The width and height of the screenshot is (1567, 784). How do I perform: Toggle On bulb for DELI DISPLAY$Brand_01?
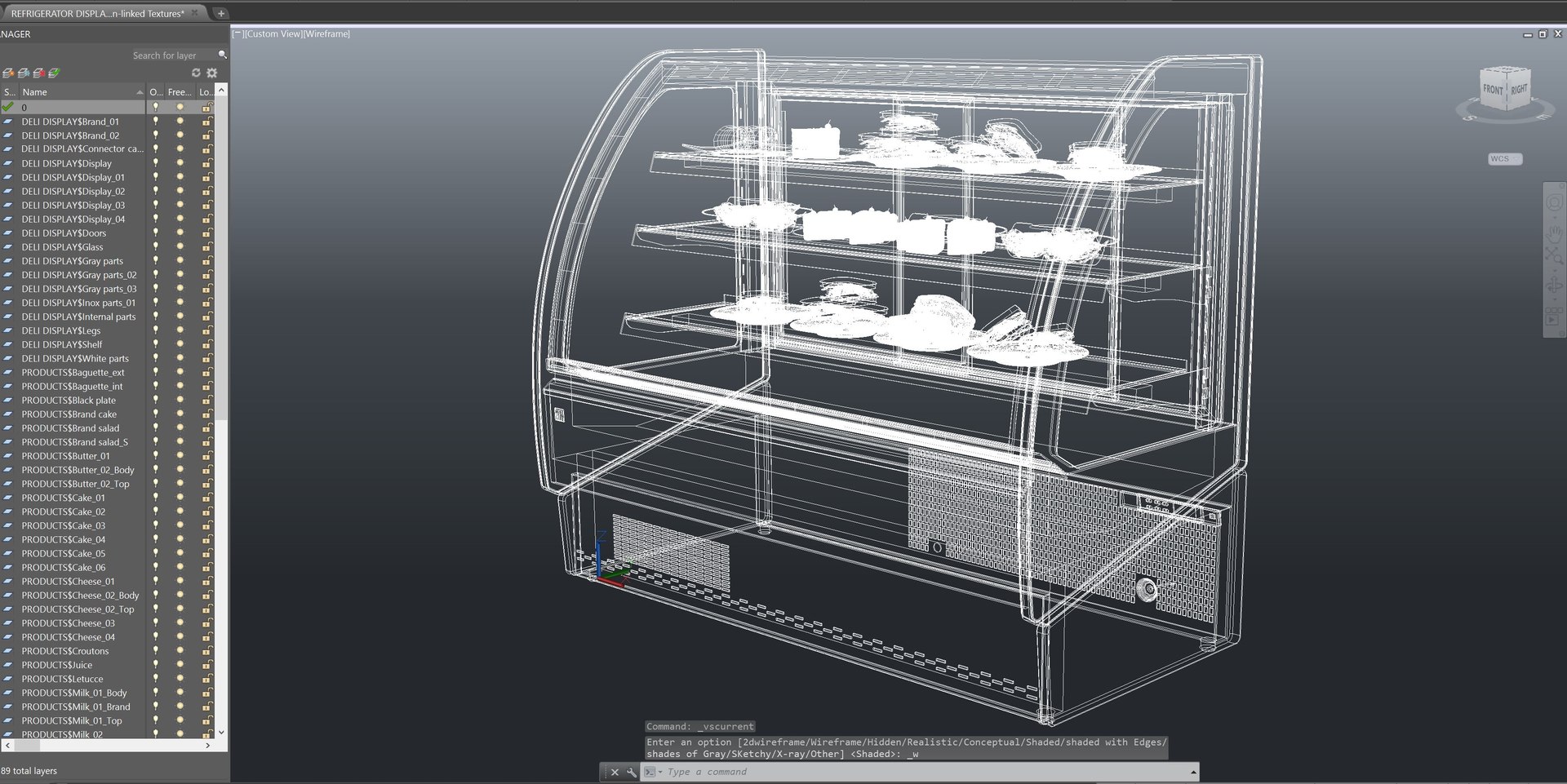click(x=156, y=122)
